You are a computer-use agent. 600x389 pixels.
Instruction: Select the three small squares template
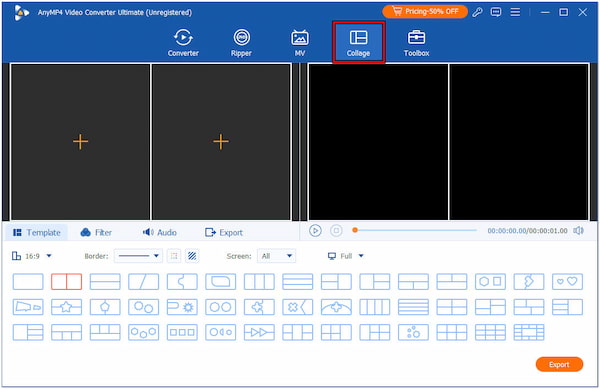tap(182, 332)
